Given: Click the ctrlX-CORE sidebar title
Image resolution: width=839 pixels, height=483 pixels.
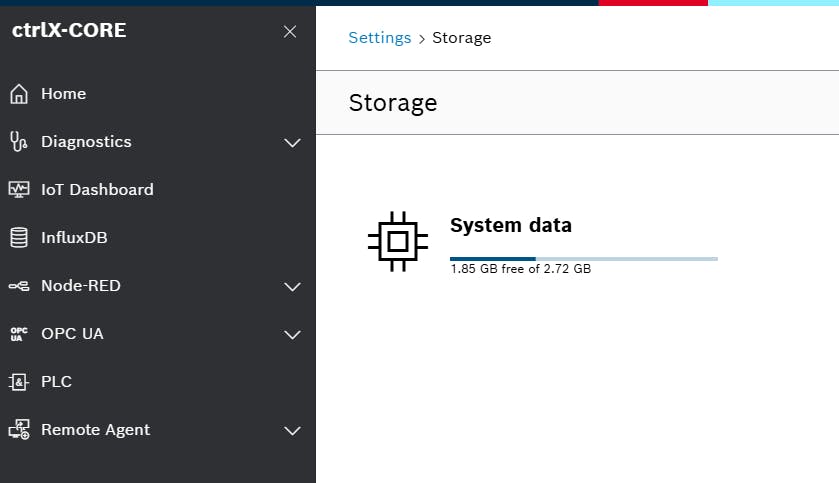Looking at the screenshot, I should (x=69, y=31).
